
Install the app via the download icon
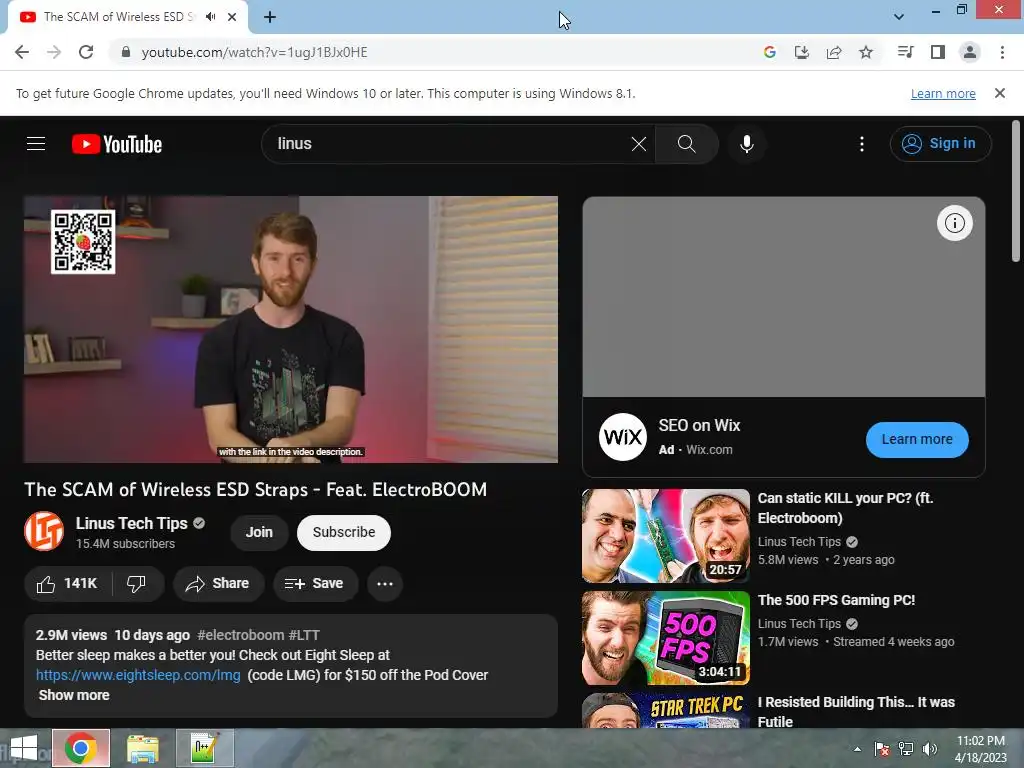coord(802,52)
